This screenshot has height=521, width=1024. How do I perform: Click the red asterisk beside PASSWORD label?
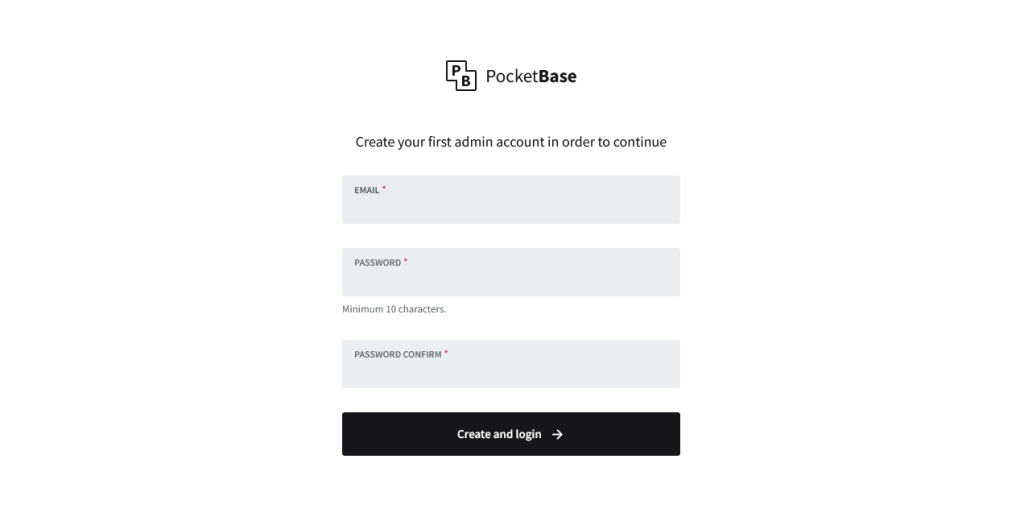[406, 260]
